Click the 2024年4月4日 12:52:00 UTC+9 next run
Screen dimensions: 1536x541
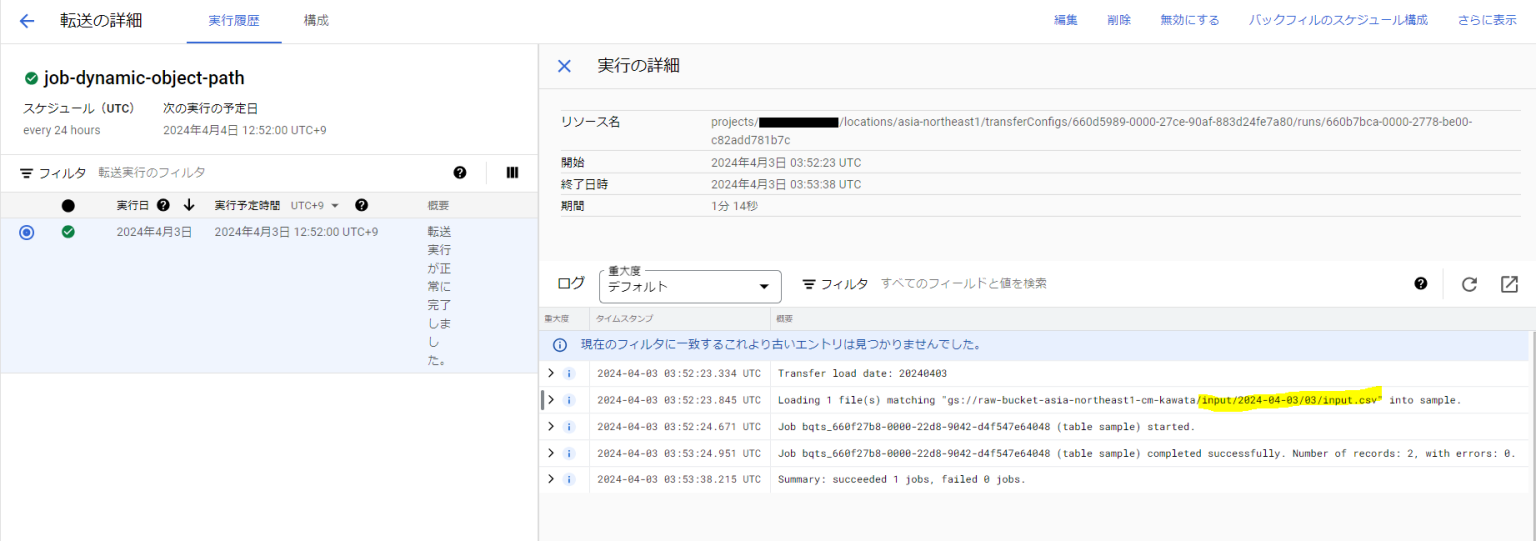[x=245, y=130]
